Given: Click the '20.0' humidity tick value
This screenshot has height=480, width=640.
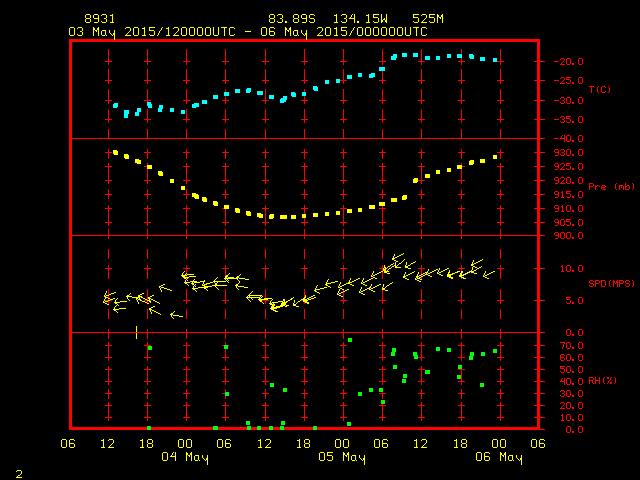Looking at the screenshot, I should point(571,406).
